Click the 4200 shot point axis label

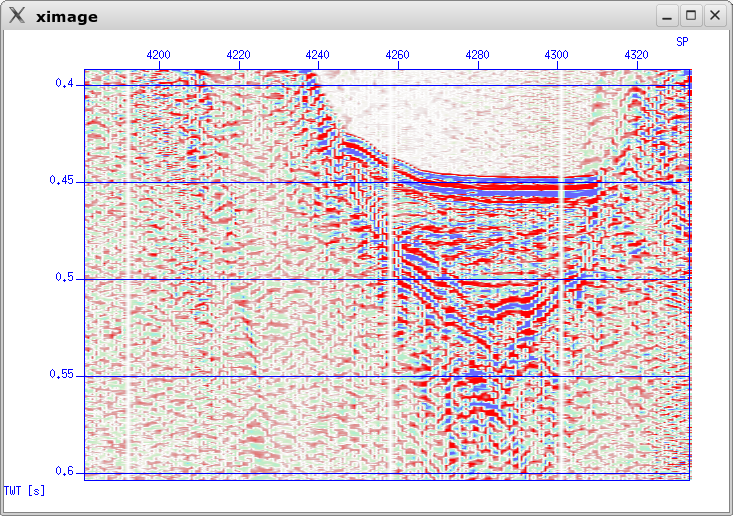[x=158, y=55]
